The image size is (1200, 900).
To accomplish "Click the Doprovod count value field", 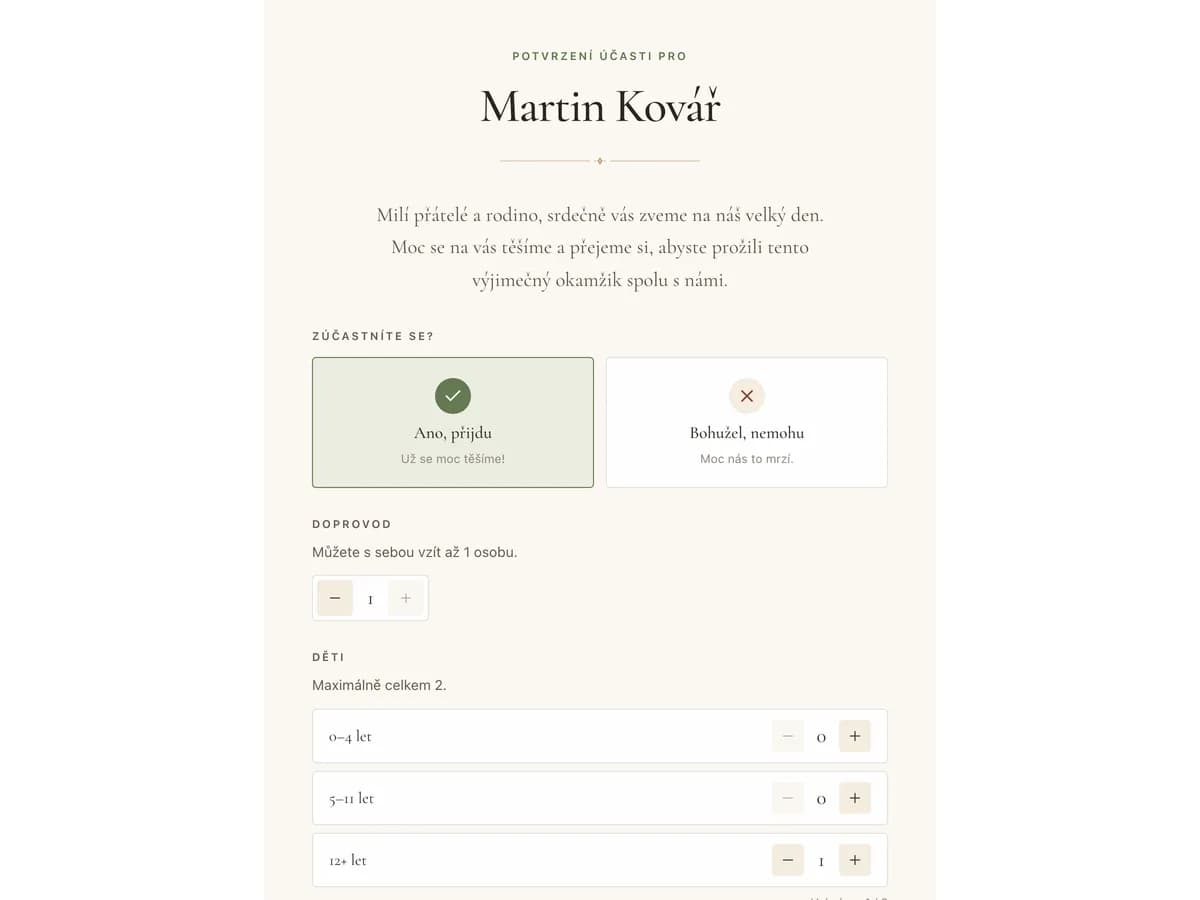I will point(370,599).
